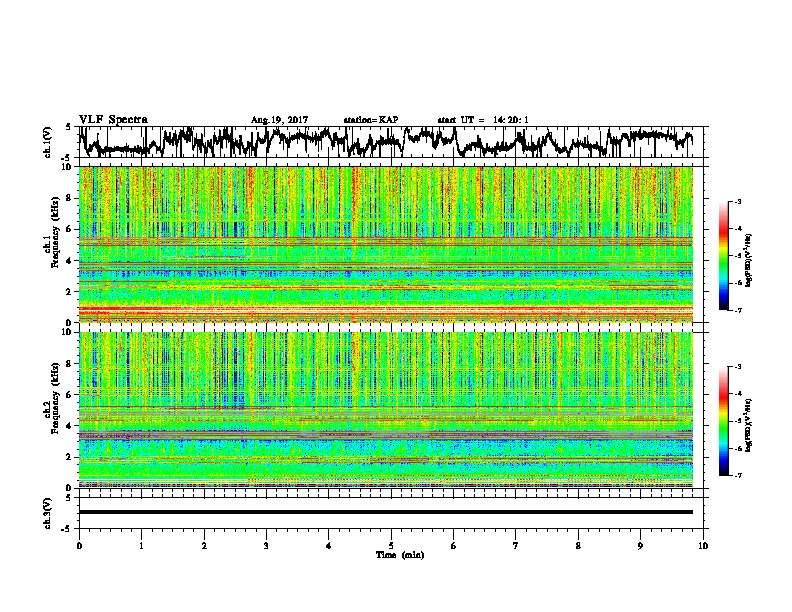Click the "station=KAP" header label
The width and height of the screenshot is (792, 612).
[371, 120]
